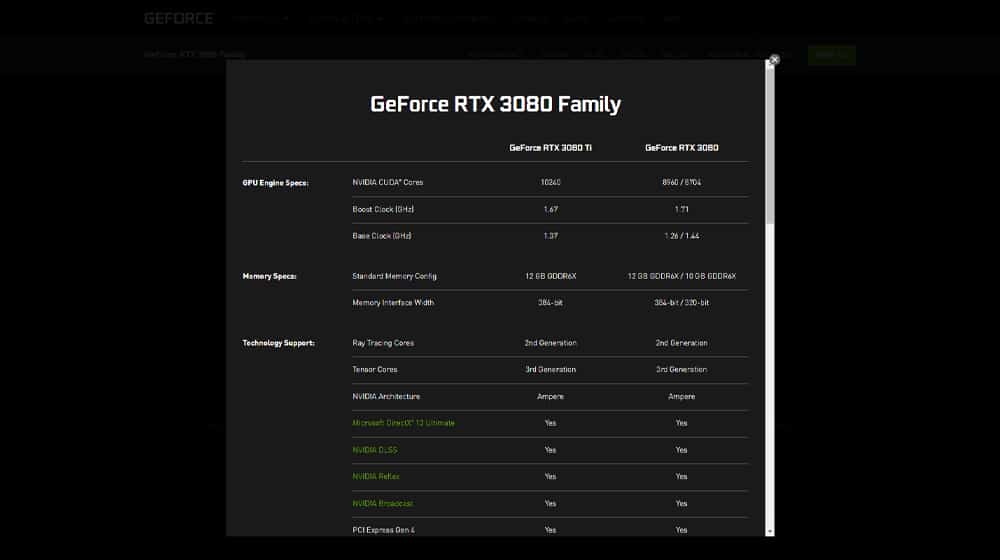Click Ampere under RTX 3080
Screen dimensions: 1000x560
(x=682, y=396)
